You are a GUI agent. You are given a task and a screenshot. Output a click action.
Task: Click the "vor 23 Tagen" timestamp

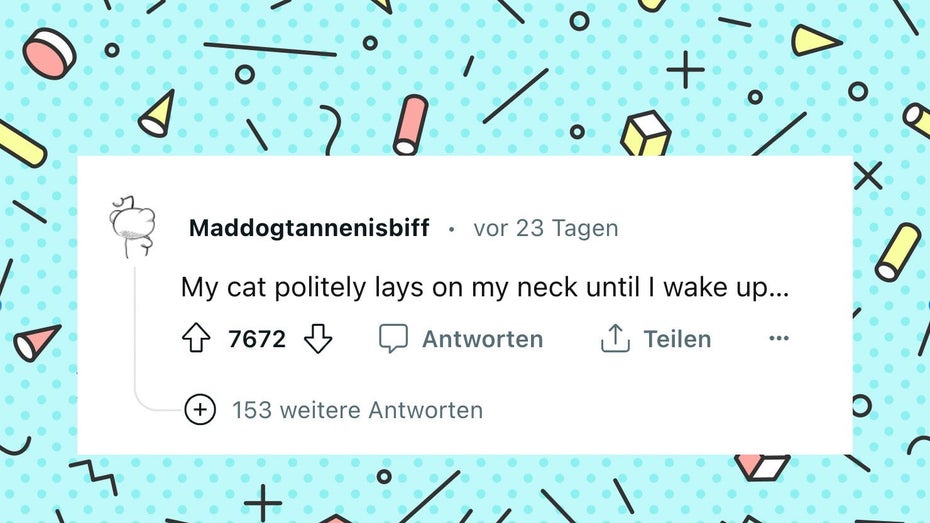pyautogui.click(x=546, y=228)
